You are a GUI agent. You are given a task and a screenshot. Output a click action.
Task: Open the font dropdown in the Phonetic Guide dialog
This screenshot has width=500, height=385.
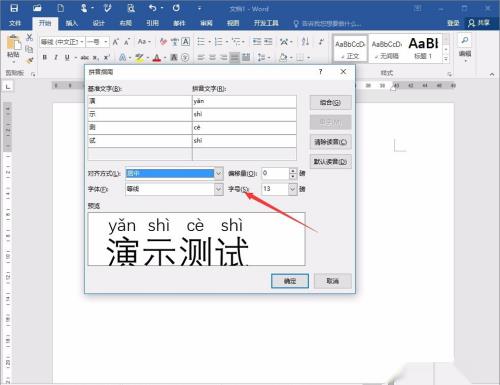pos(219,189)
